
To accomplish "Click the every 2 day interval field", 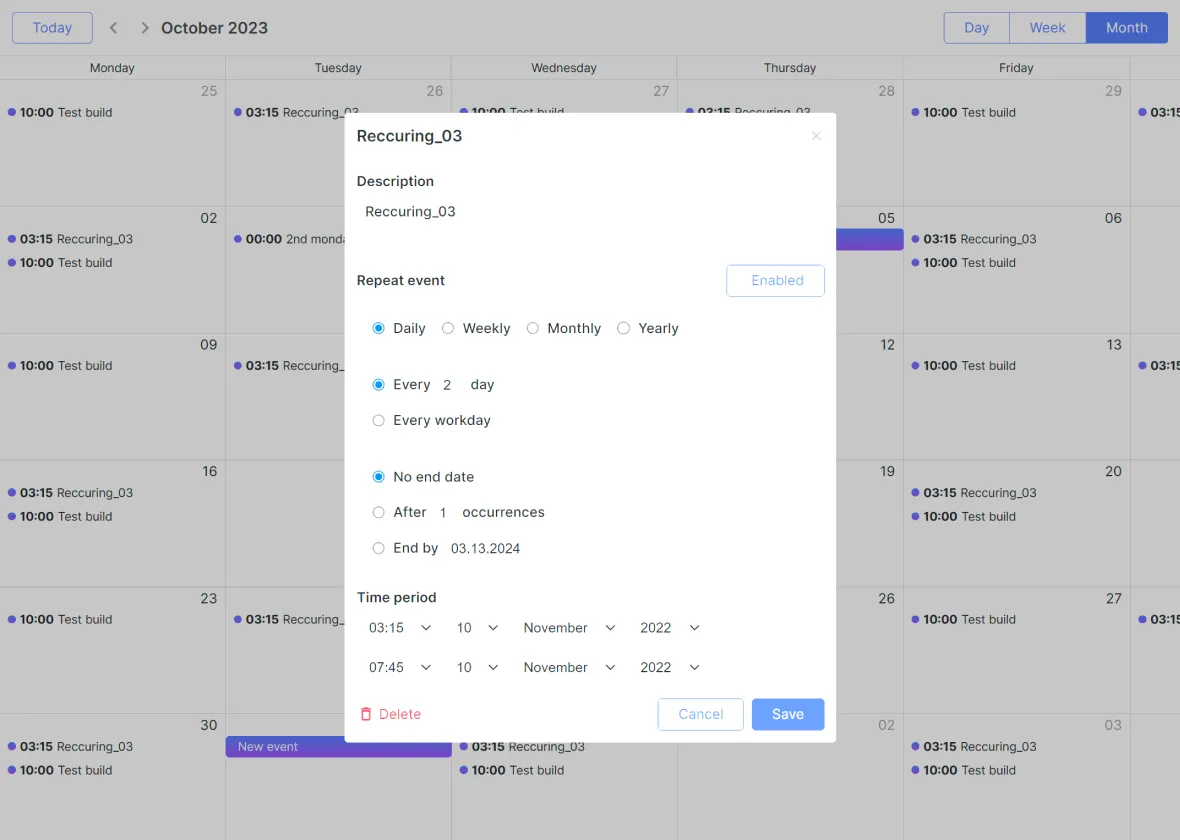I will (447, 385).
